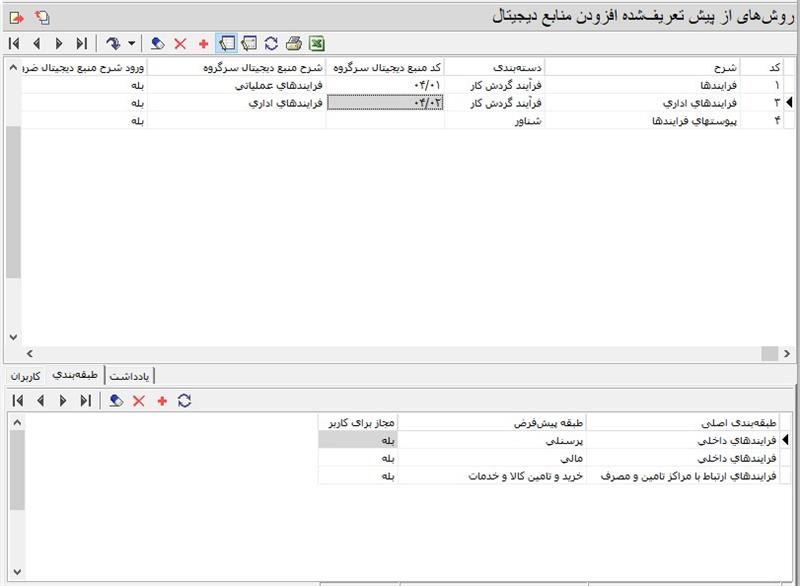Click the printer icon in top toolbar
This screenshot has height=586, width=800.
click(x=294, y=43)
